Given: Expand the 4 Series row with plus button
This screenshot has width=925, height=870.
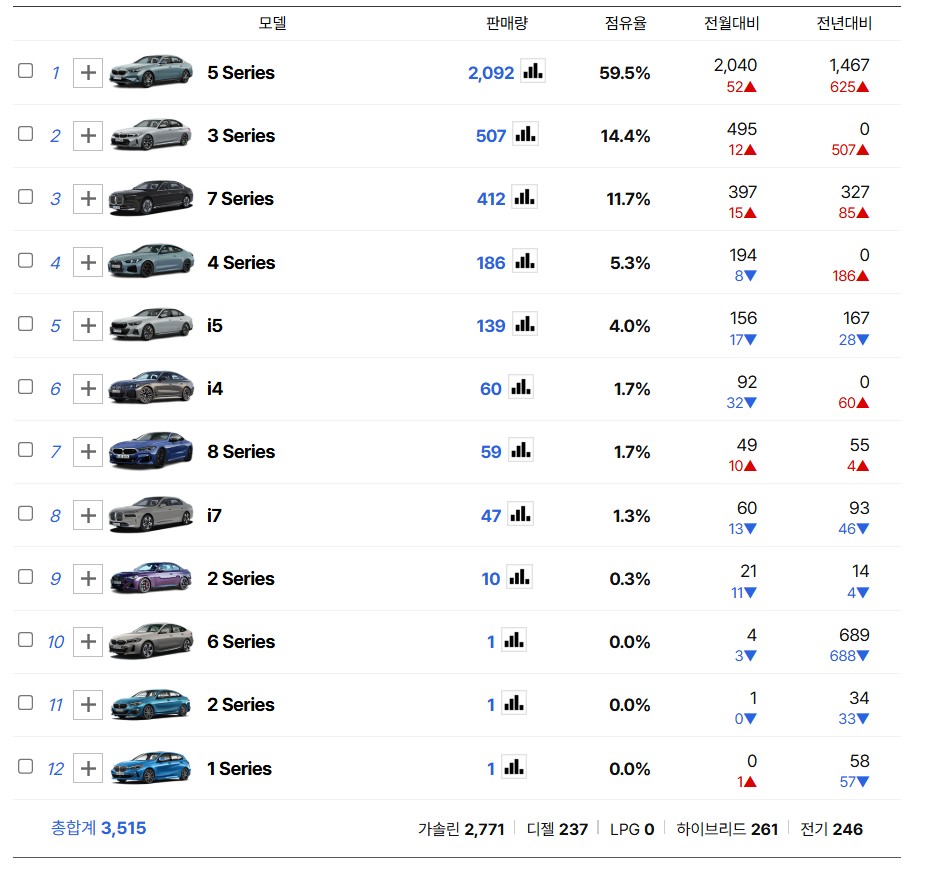Looking at the screenshot, I should pyautogui.click(x=88, y=262).
